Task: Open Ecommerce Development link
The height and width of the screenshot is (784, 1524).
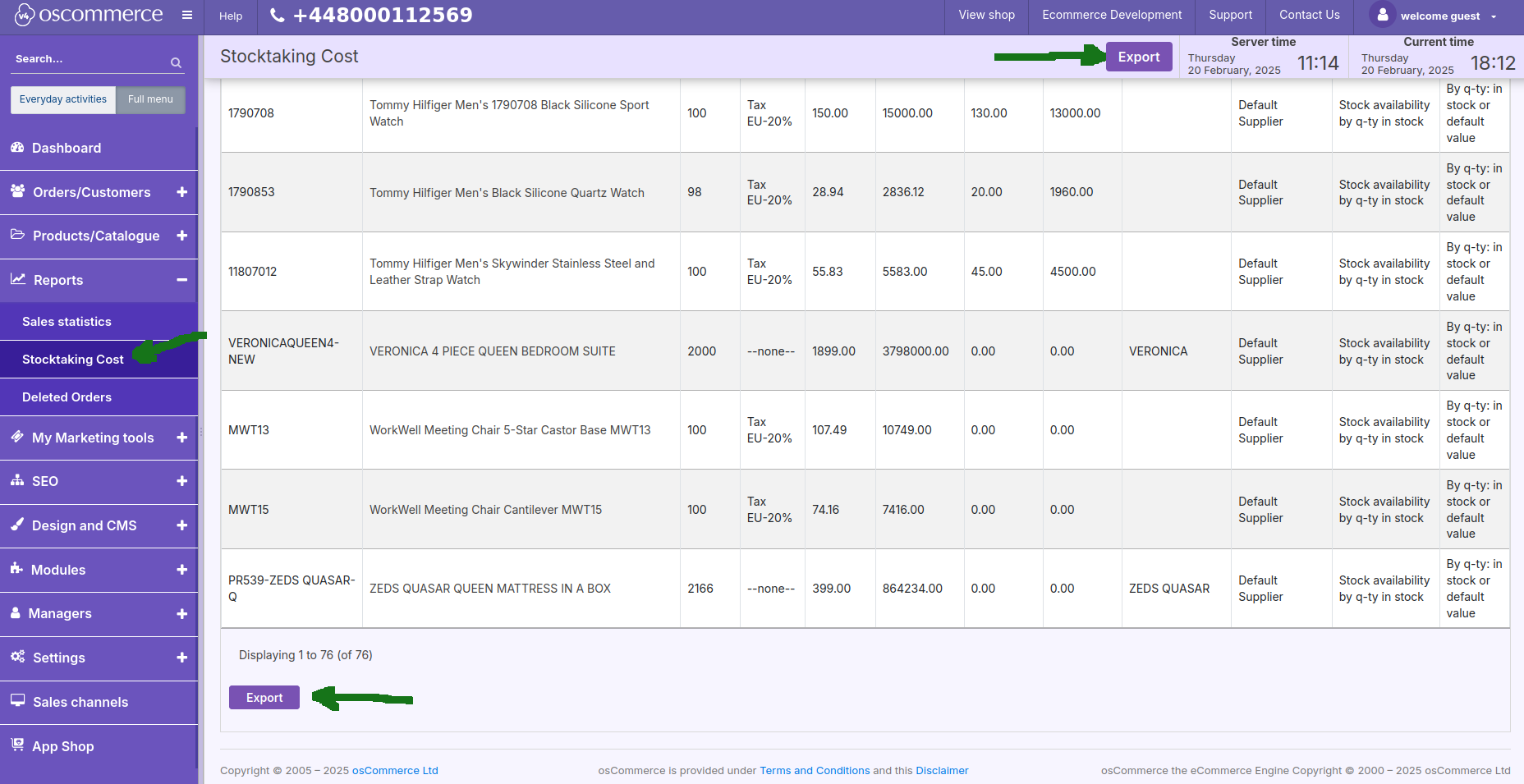Action: click(x=1112, y=15)
